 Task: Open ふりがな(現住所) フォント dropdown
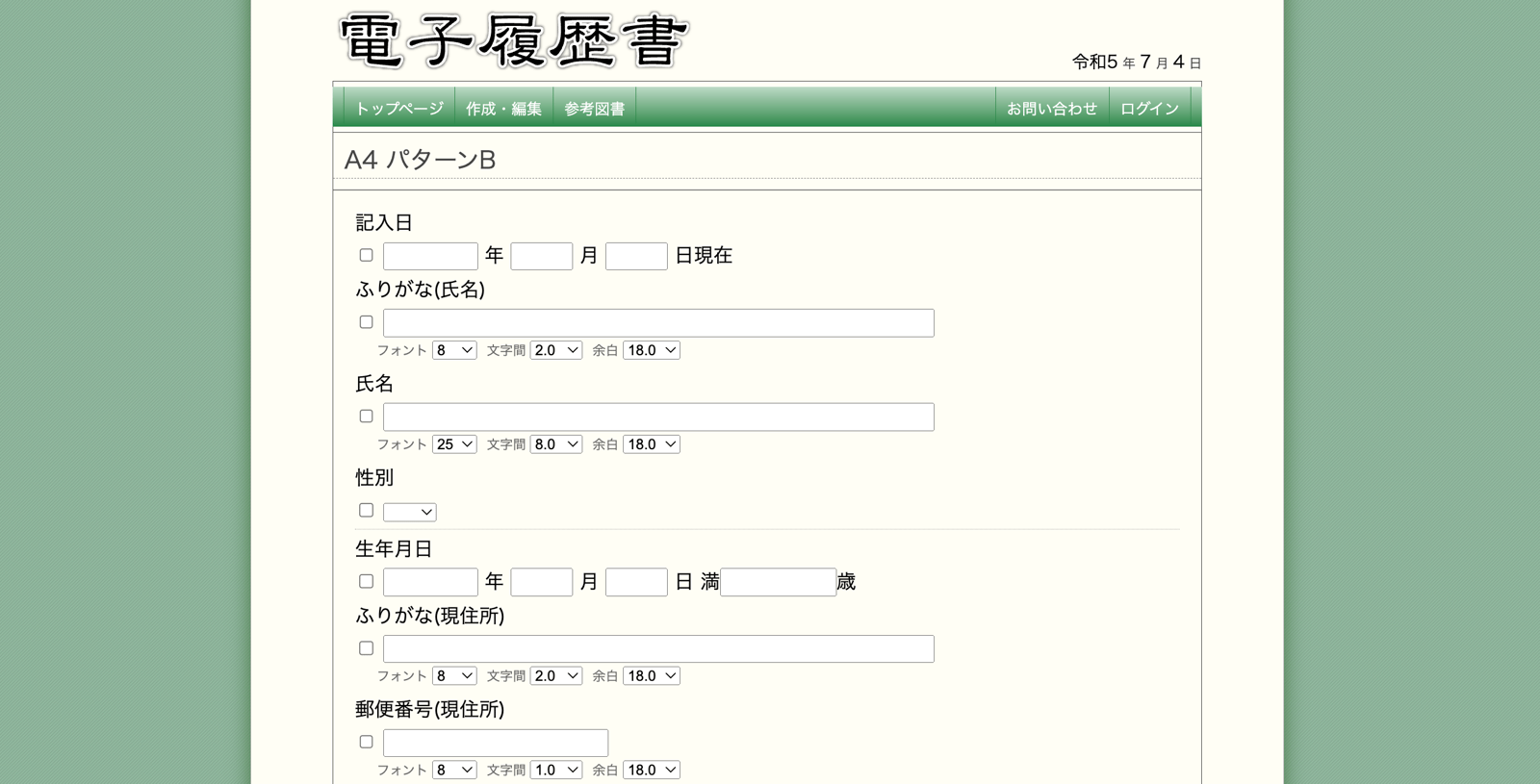[454, 676]
